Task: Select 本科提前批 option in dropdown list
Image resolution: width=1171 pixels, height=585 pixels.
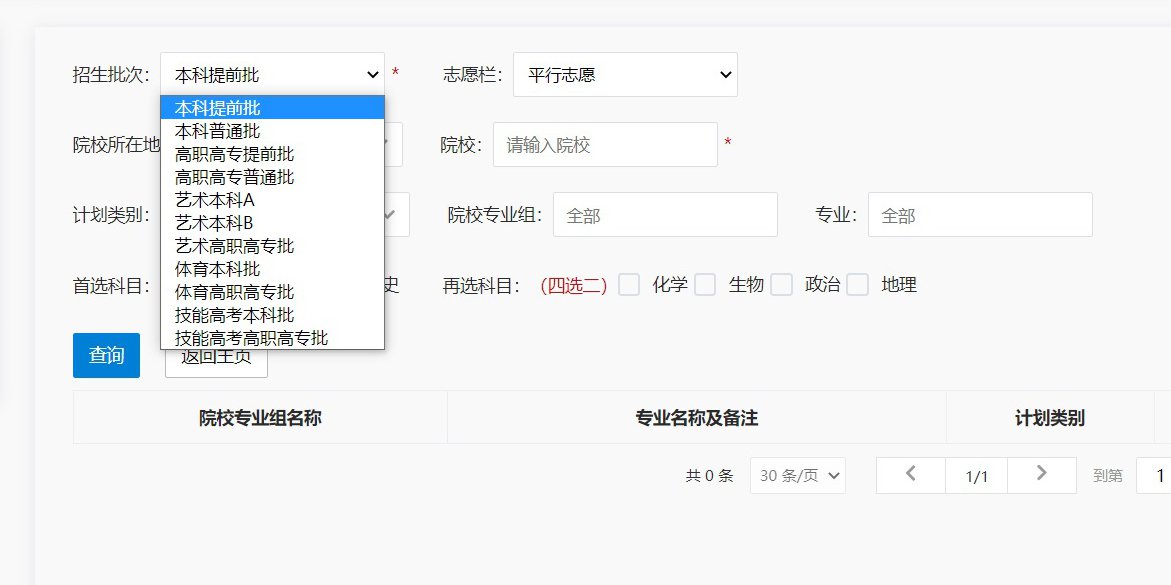Action: point(273,108)
